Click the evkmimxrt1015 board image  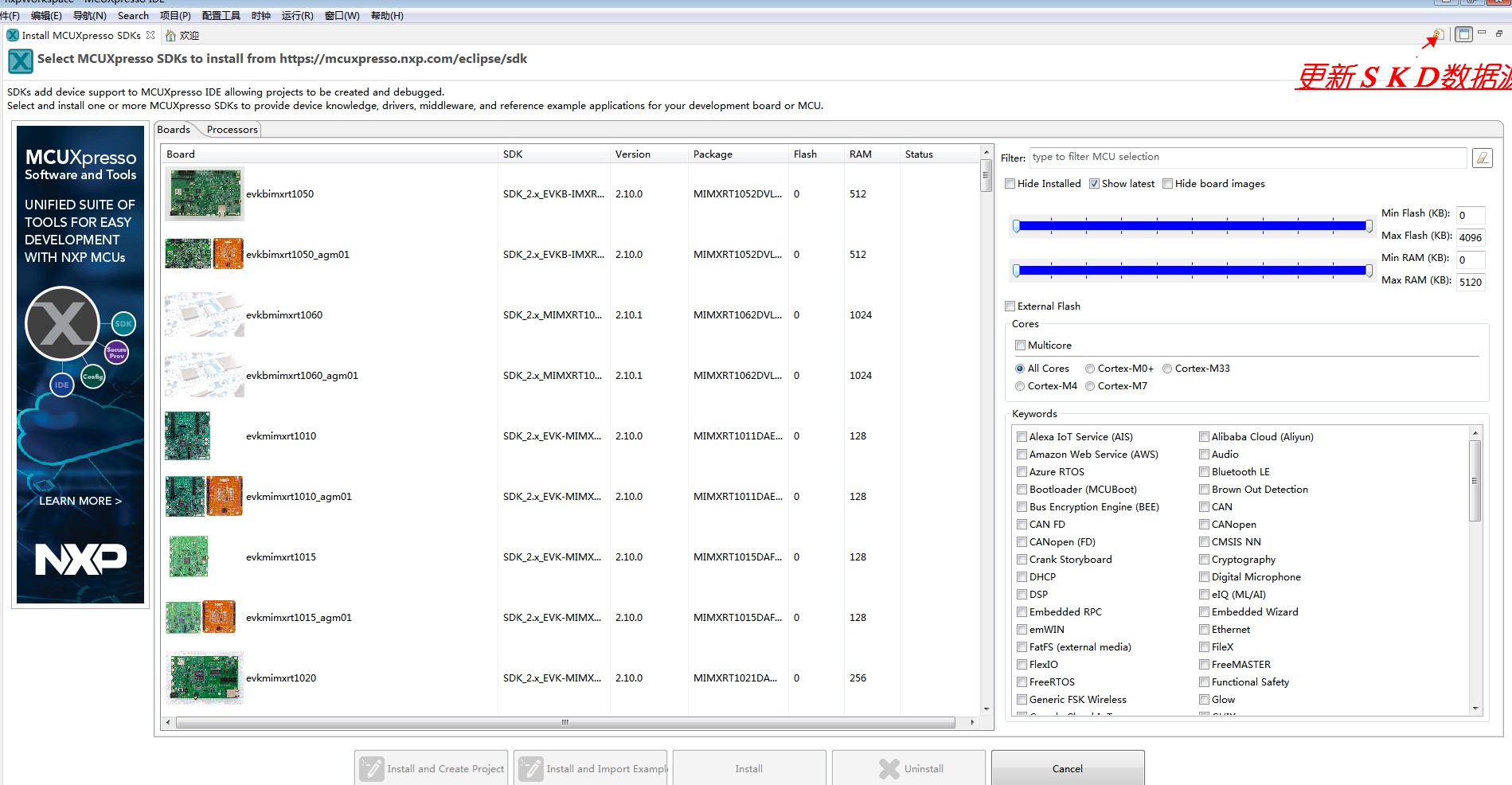[x=189, y=557]
